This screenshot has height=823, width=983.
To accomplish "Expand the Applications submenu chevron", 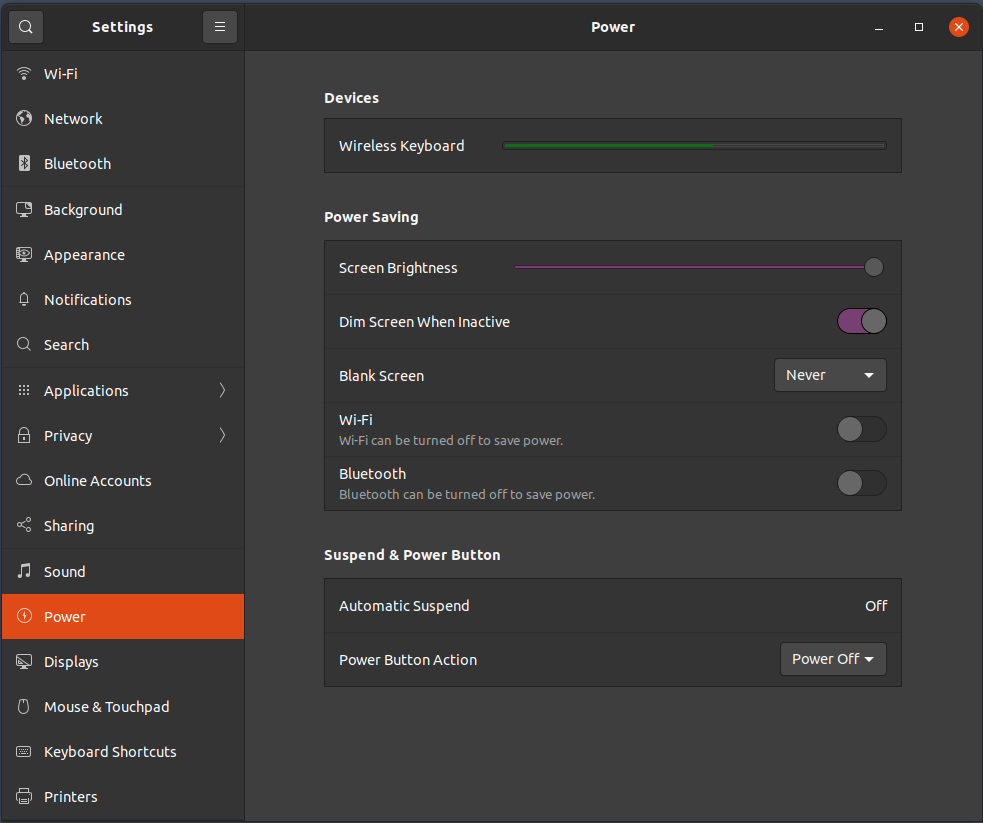I will click(222, 391).
